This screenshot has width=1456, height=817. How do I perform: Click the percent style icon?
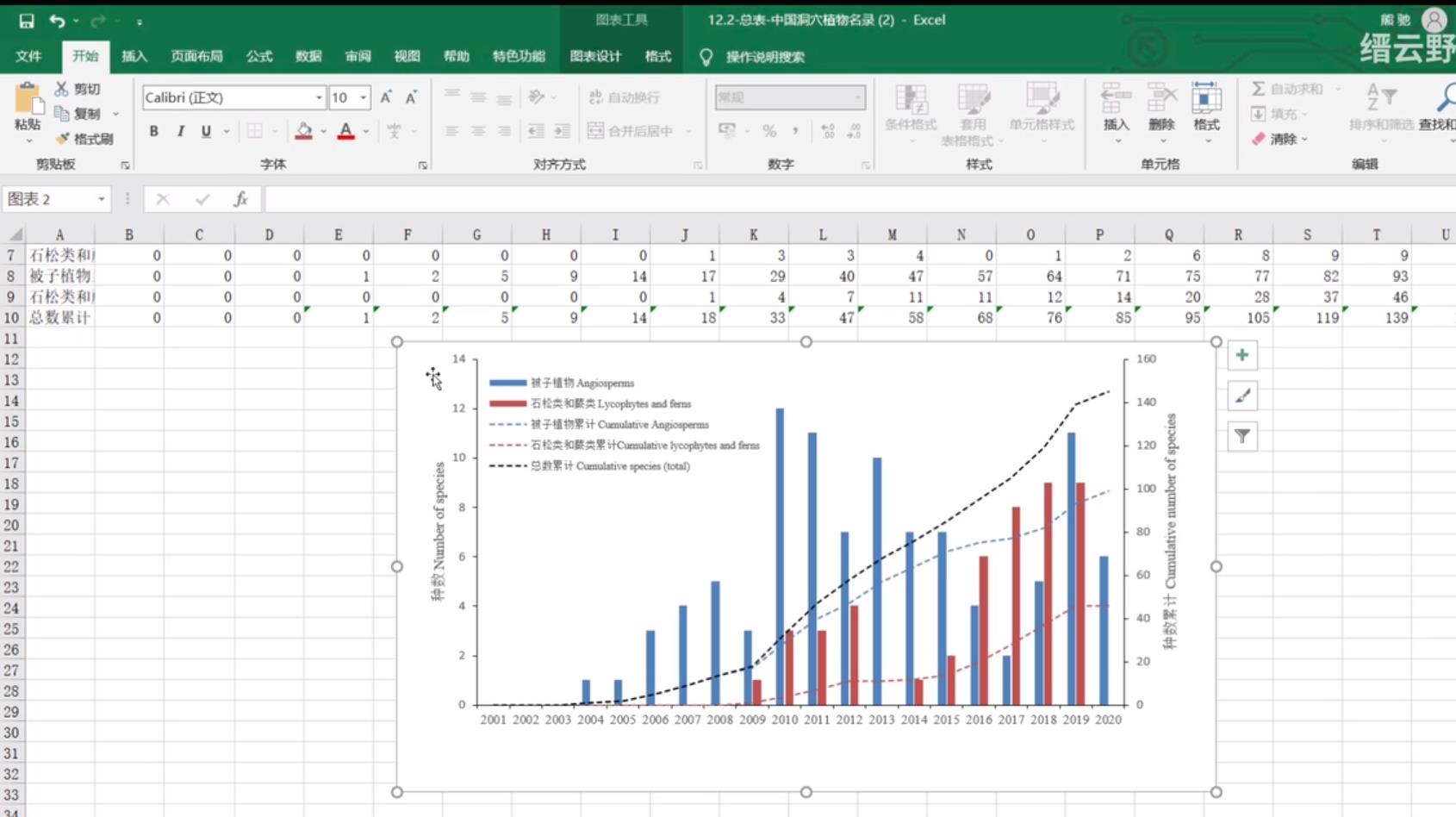pyautogui.click(x=769, y=131)
